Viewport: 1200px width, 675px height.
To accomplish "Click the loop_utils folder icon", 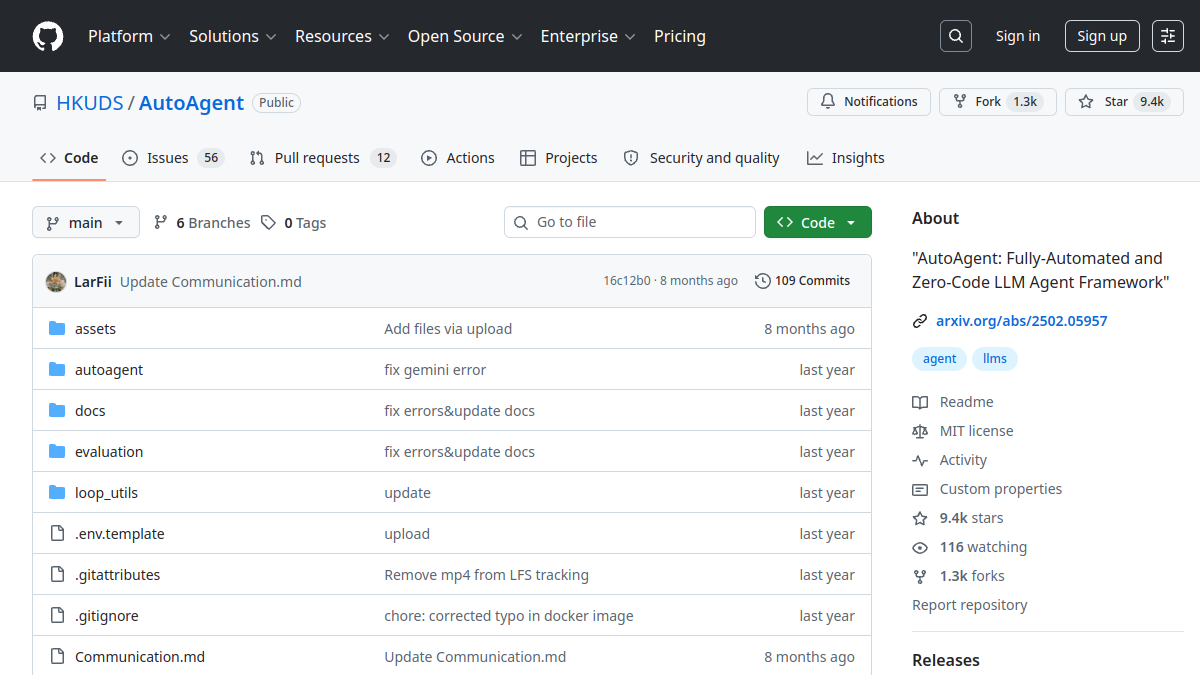I will (57, 493).
